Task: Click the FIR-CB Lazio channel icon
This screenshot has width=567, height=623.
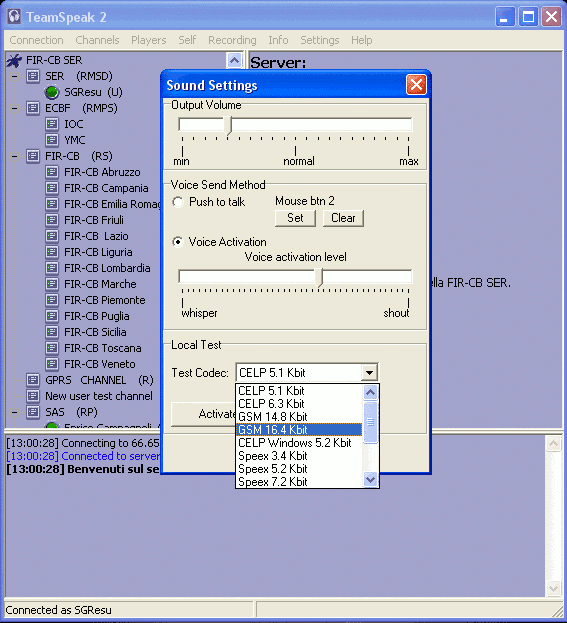Action: coord(52,236)
